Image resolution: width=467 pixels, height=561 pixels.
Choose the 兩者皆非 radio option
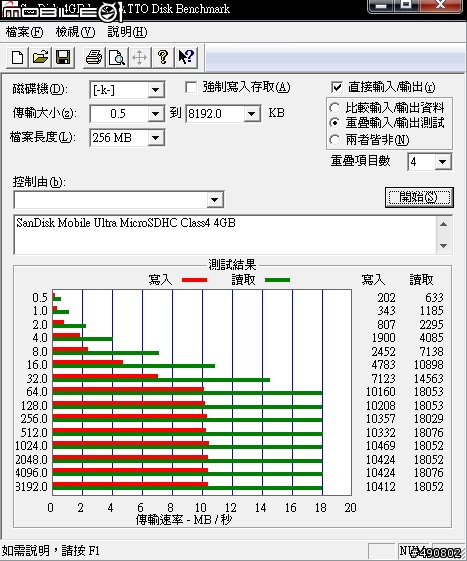[x=334, y=140]
